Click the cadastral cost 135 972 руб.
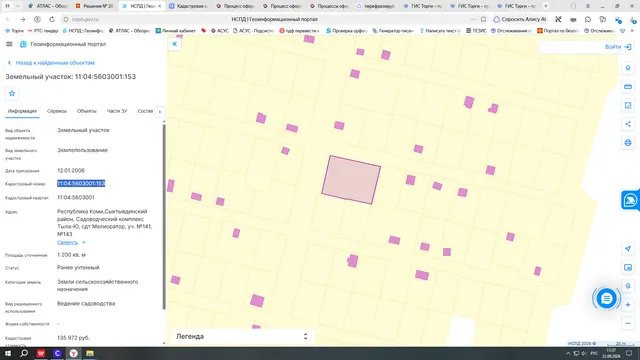This screenshot has height=360, width=640. tap(73, 338)
